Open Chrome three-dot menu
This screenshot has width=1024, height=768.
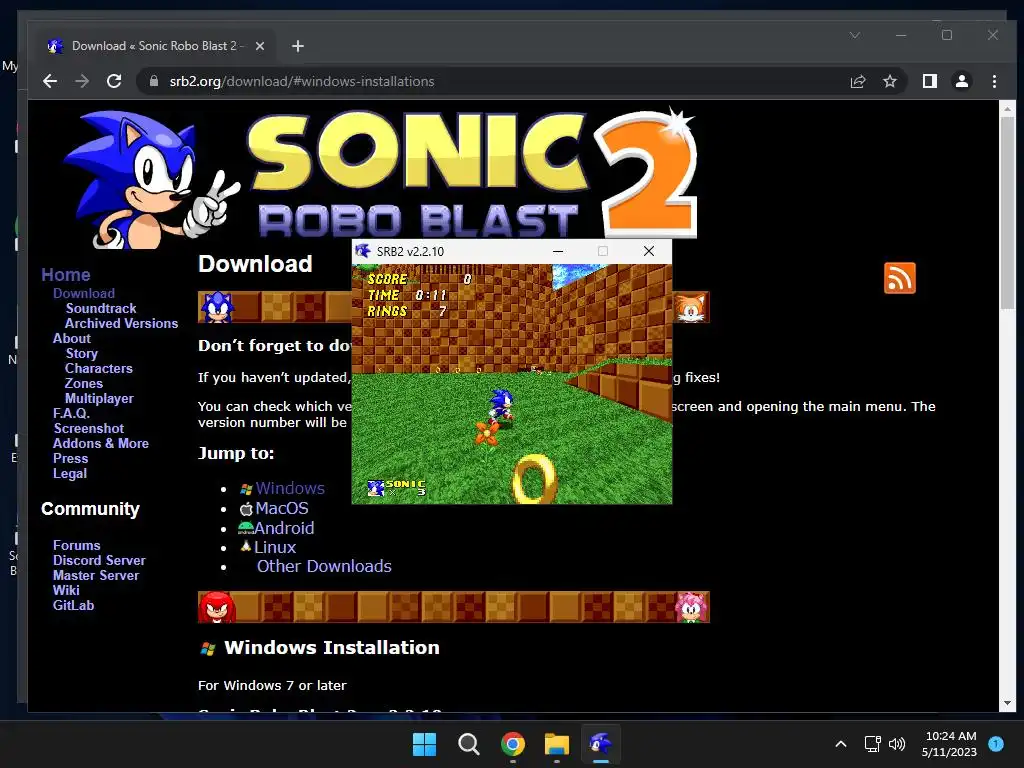pos(994,81)
